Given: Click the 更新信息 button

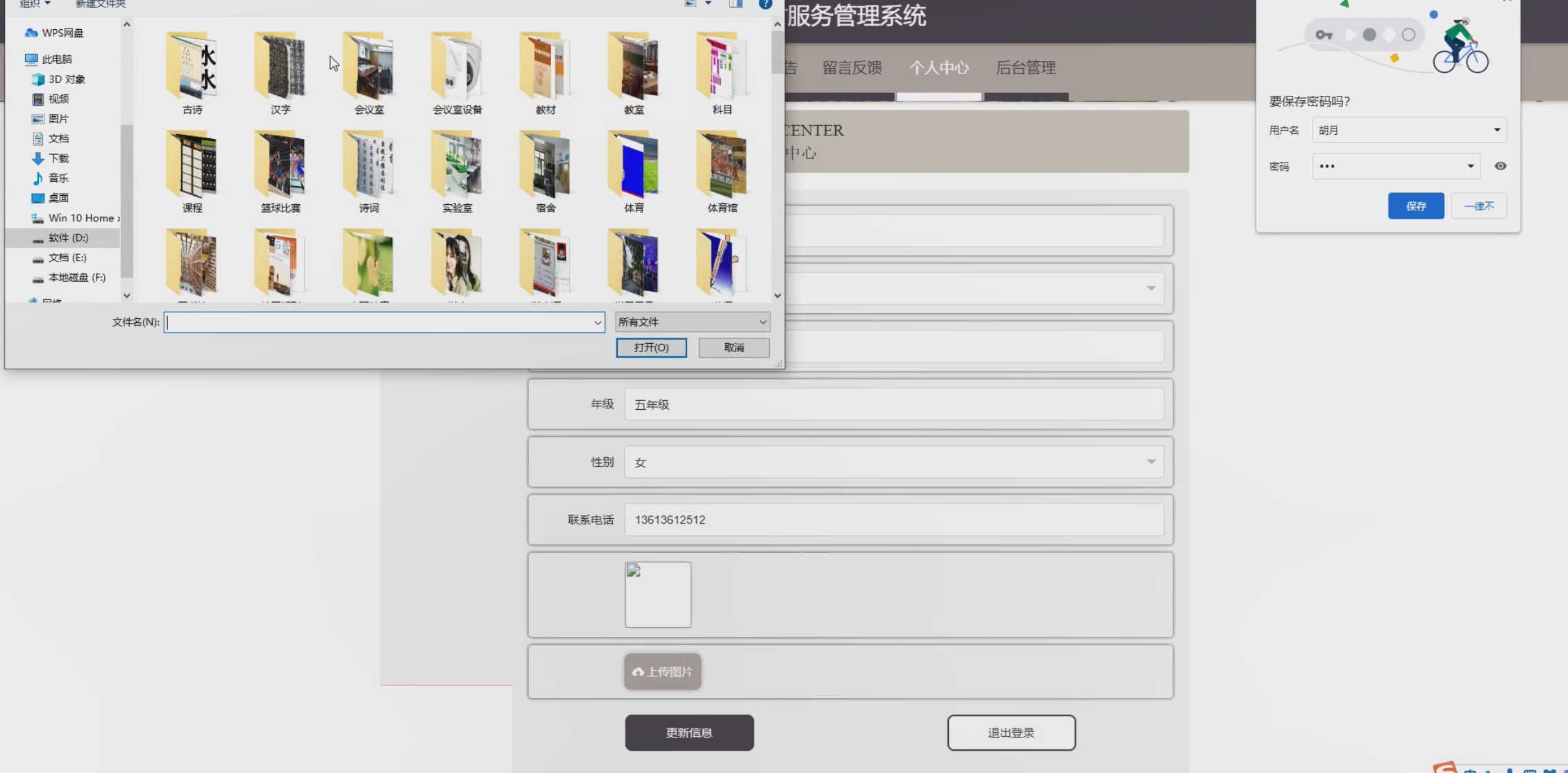Looking at the screenshot, I should click(x=689, y=733).
